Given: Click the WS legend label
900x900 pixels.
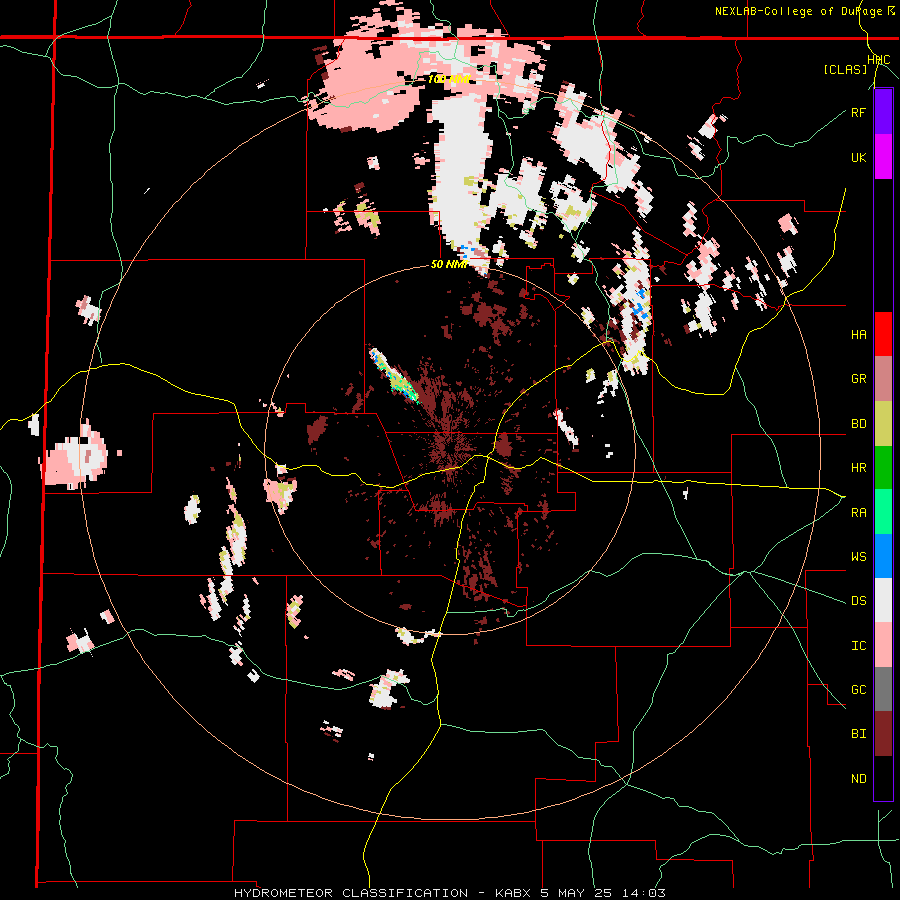Looking at the screenshot, I should click(x=858, y=557).
